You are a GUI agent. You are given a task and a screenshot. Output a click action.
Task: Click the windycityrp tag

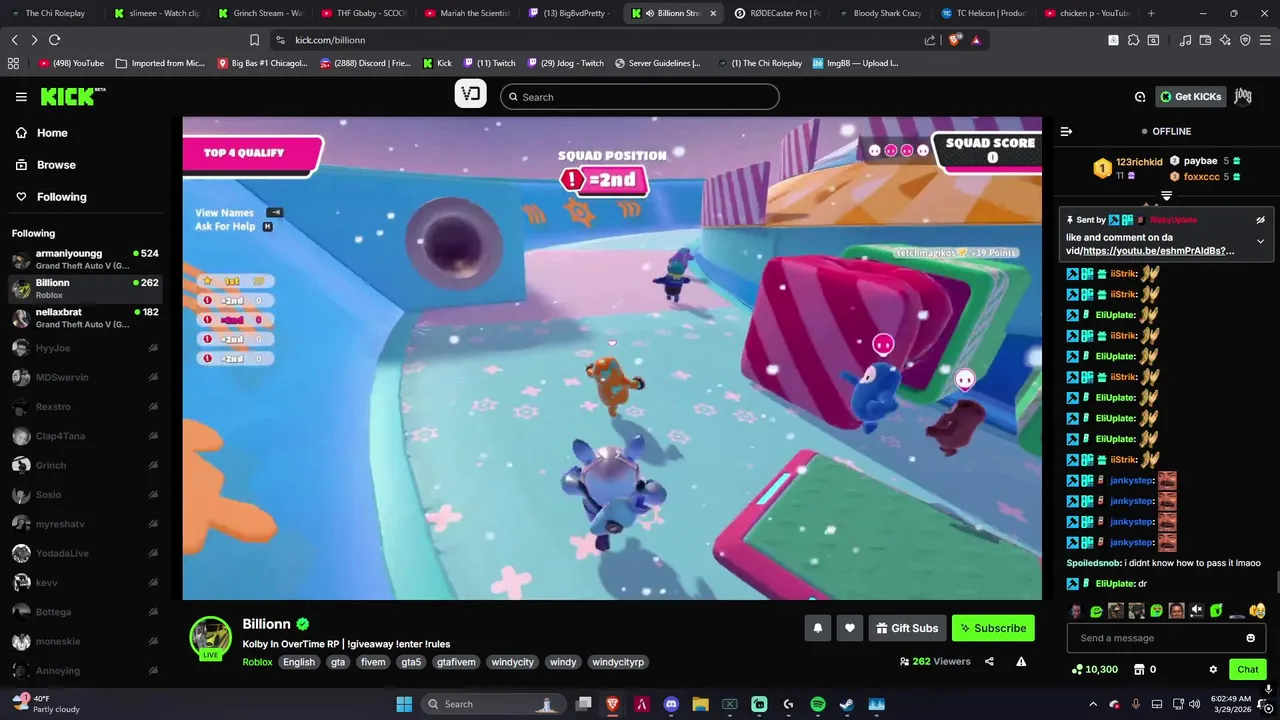click(x=617, y=662)
